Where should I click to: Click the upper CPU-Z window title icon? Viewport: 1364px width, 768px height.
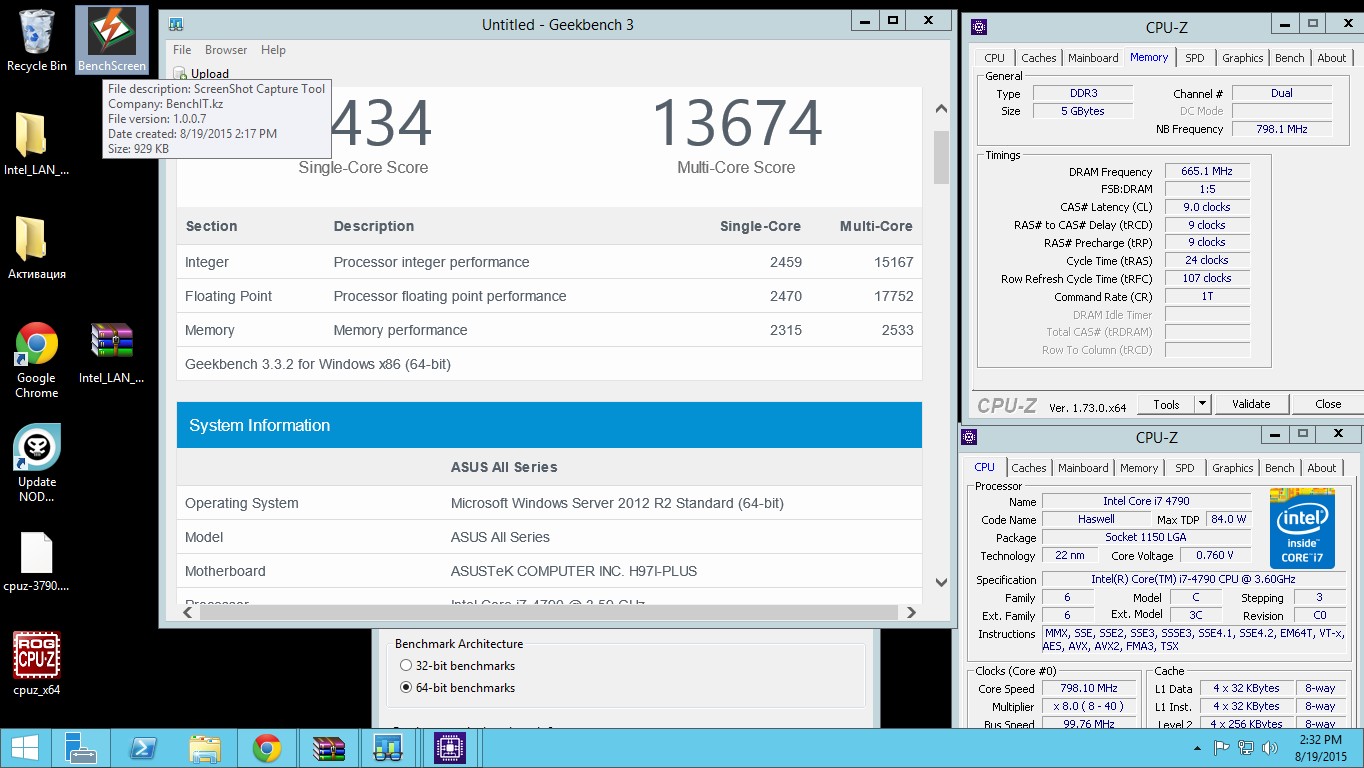coord(979,27)
